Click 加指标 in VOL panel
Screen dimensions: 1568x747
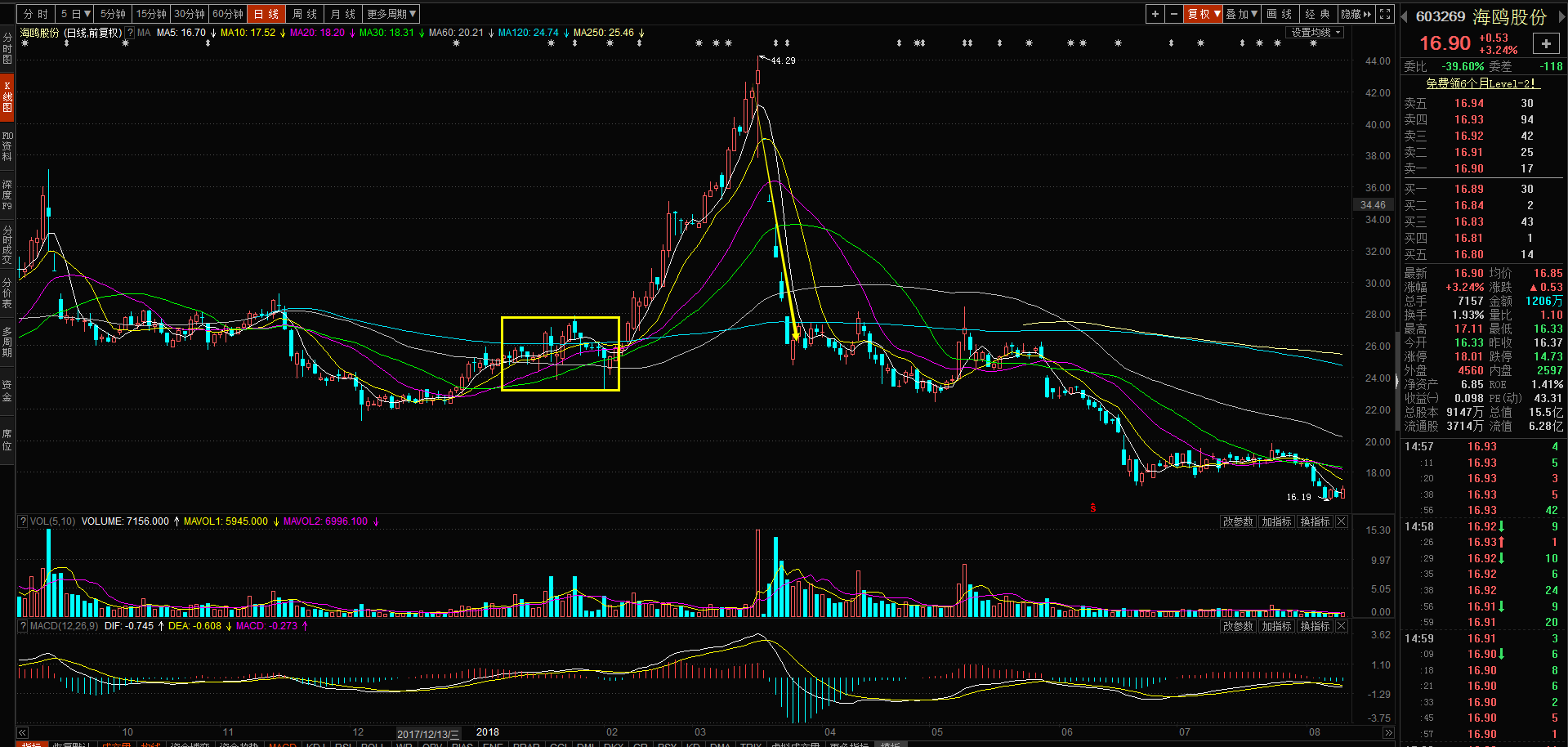tap(1276, 521)
